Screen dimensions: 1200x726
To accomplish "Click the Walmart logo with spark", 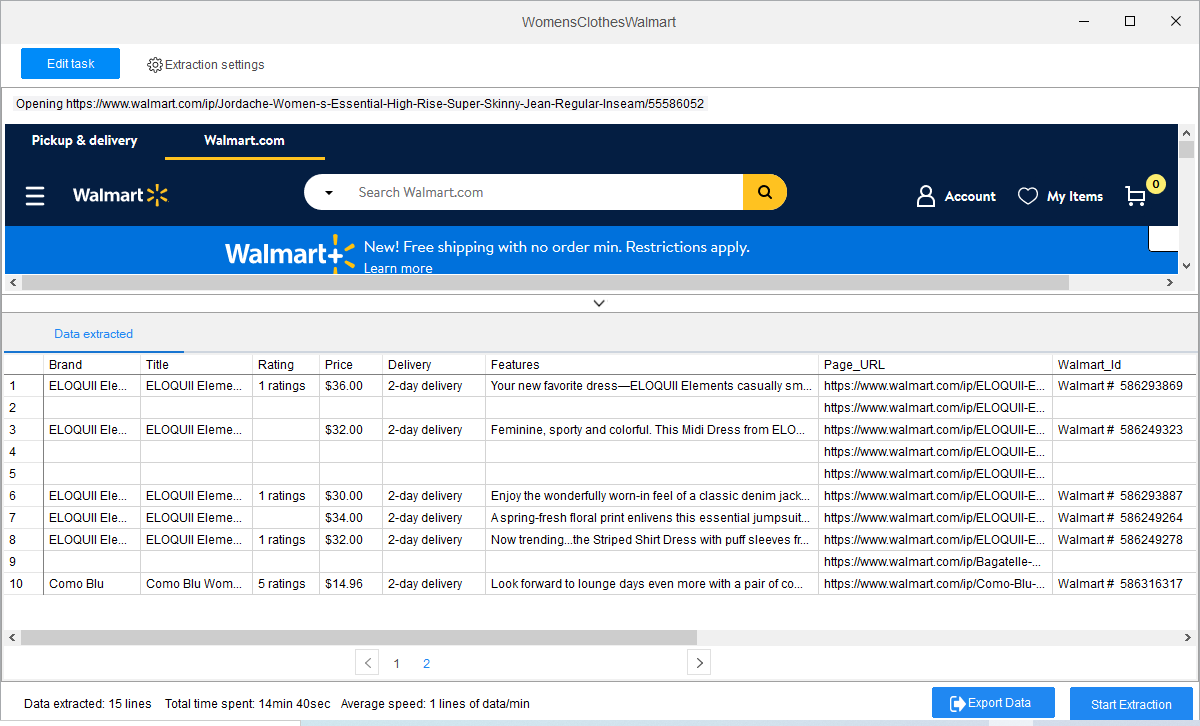I will pyautogui.click(x=121, y=195).
